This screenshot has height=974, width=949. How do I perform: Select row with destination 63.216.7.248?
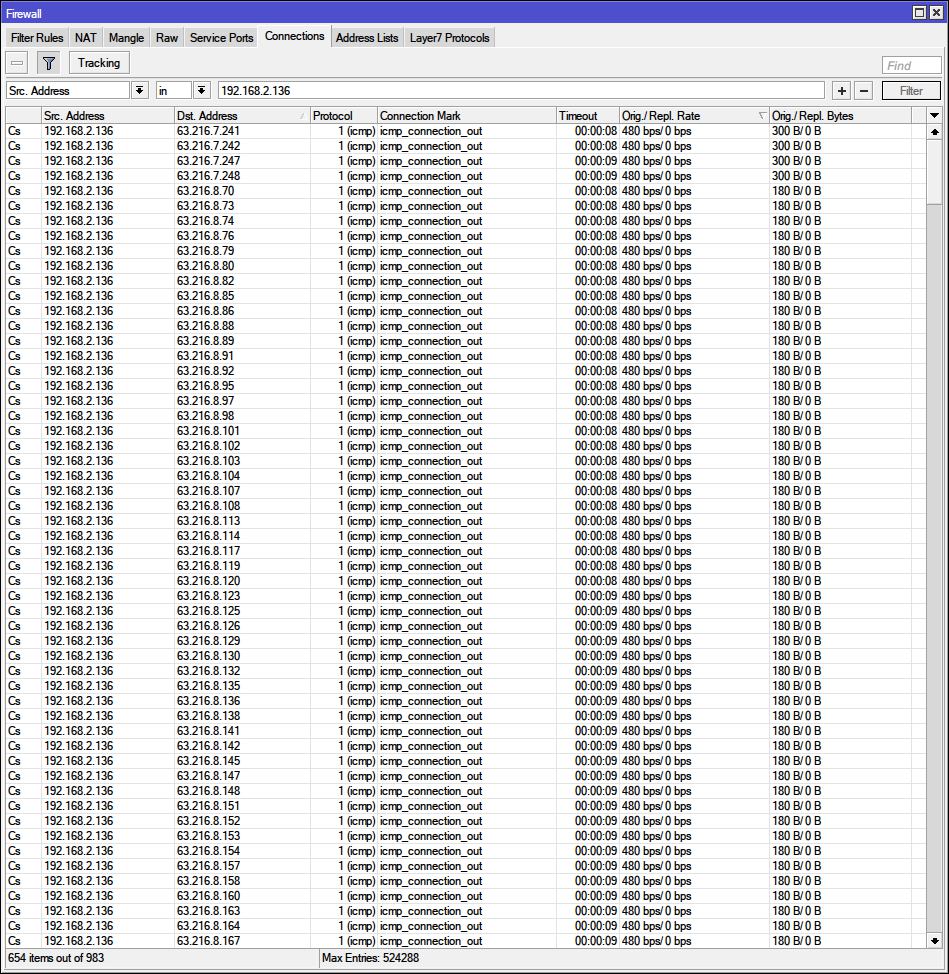click(x=465, y=176)
